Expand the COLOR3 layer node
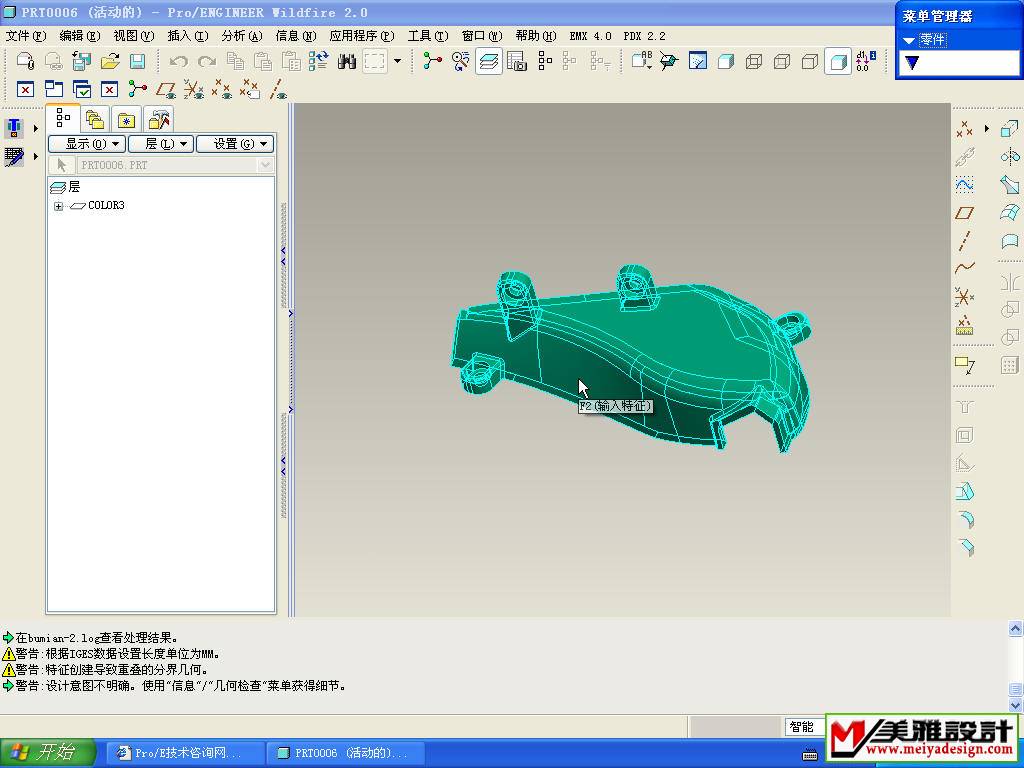The width and height of the screenshot is (1024, 768). (x=58, y=206)
